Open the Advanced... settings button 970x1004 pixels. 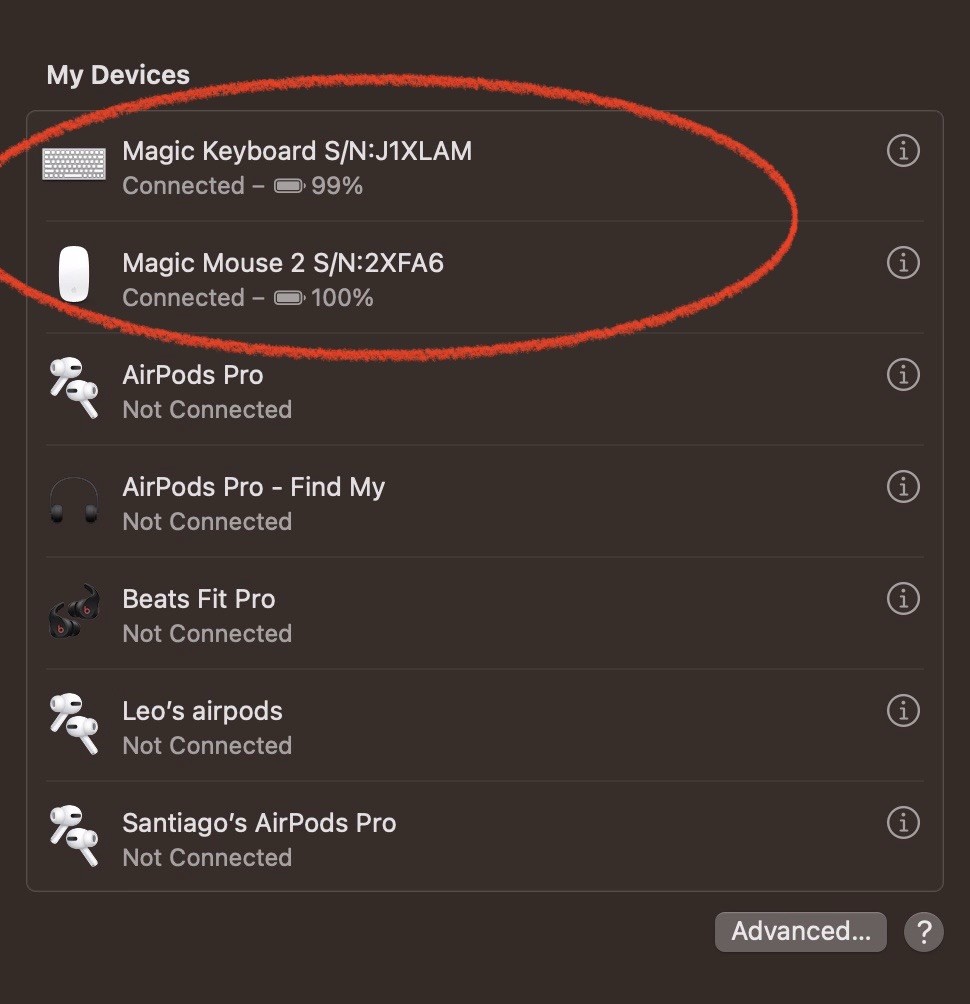pos(800,931)
